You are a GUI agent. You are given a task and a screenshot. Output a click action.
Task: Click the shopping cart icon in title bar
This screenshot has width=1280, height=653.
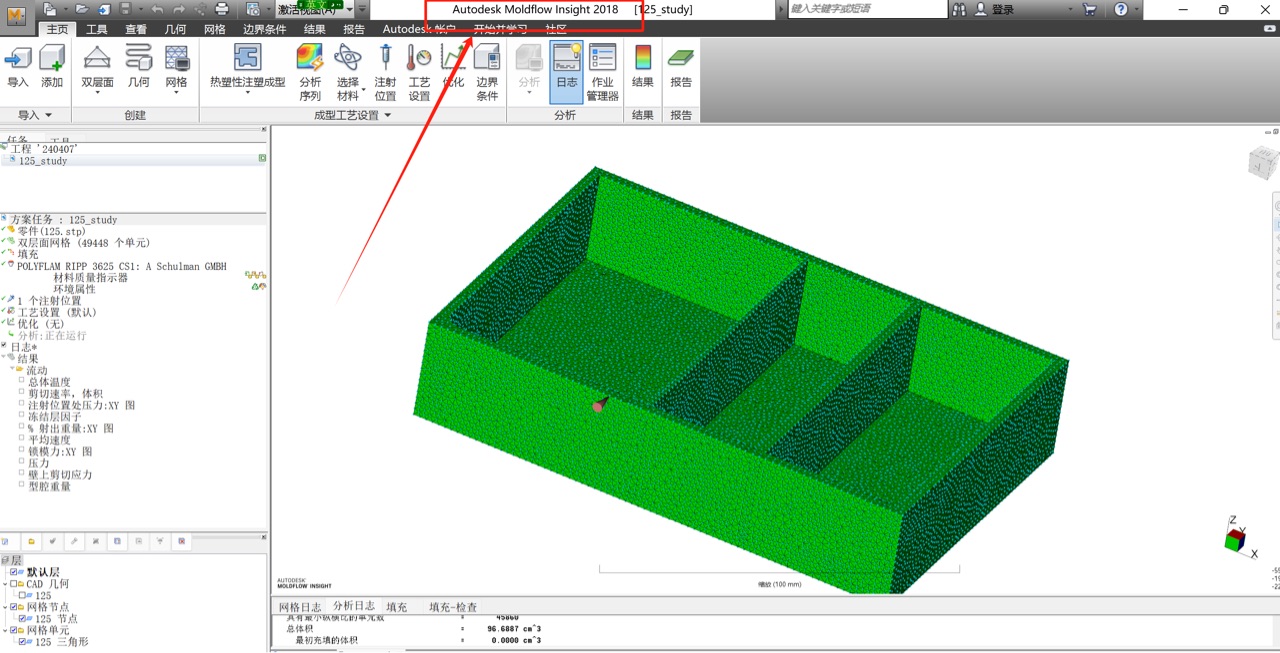[1090, 9]
